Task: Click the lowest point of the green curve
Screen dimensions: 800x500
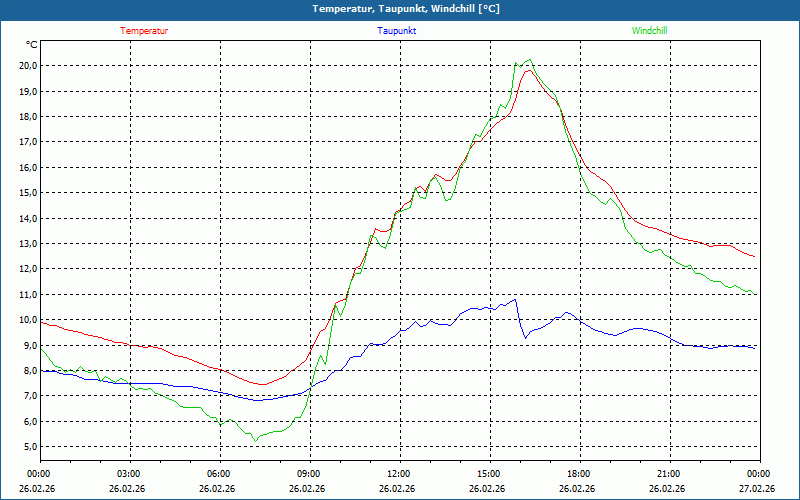Action: 254,440
